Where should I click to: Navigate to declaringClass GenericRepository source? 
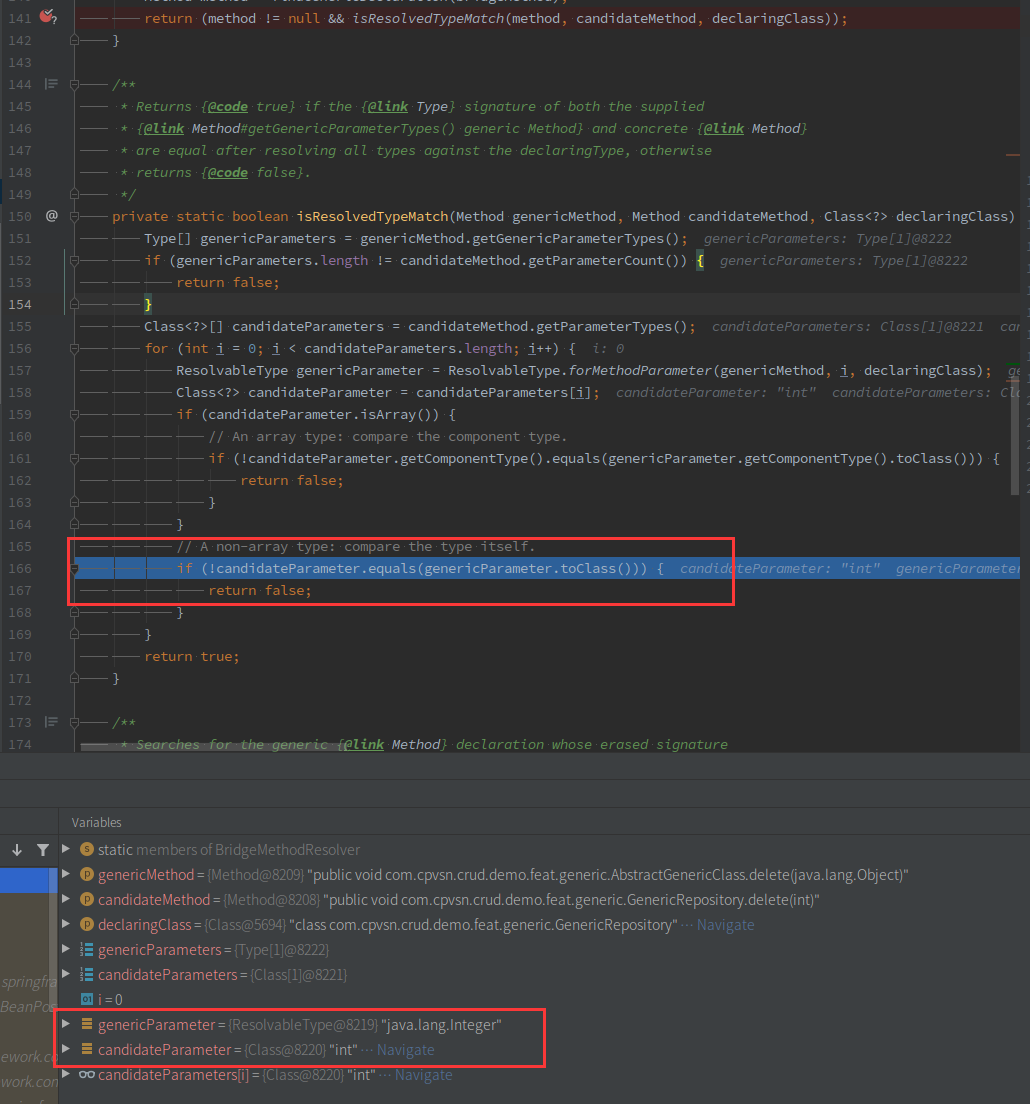pyautogui.click(x=725, y=924)
